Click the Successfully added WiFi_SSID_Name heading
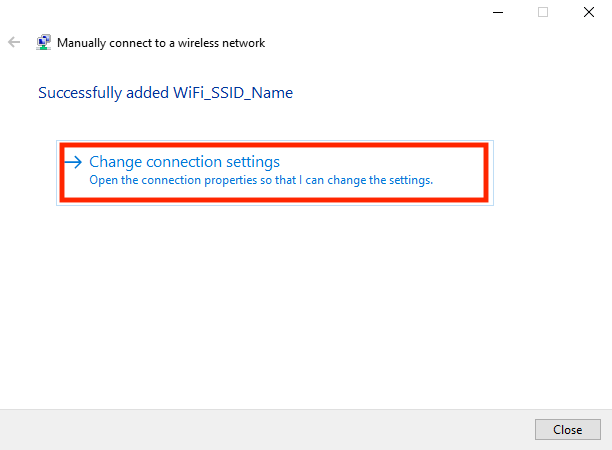This screenshot has width=612, height=450. 165,93
